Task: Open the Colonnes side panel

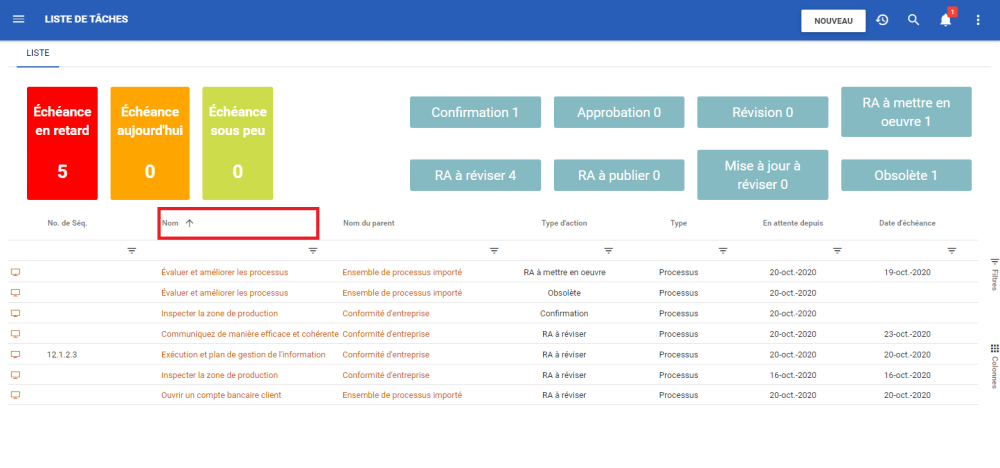Action: 994,367
